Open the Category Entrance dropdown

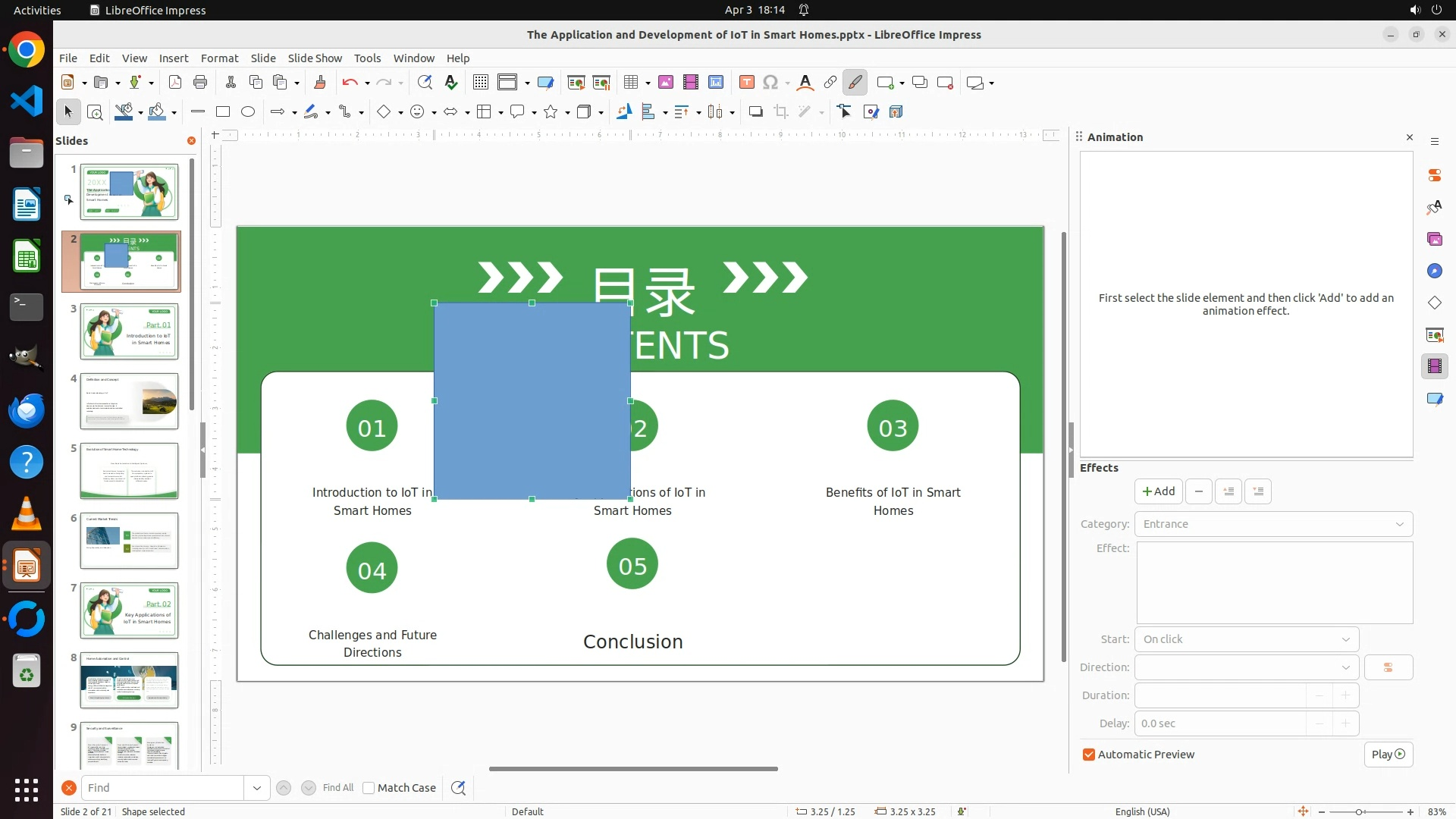point(1273,524)
